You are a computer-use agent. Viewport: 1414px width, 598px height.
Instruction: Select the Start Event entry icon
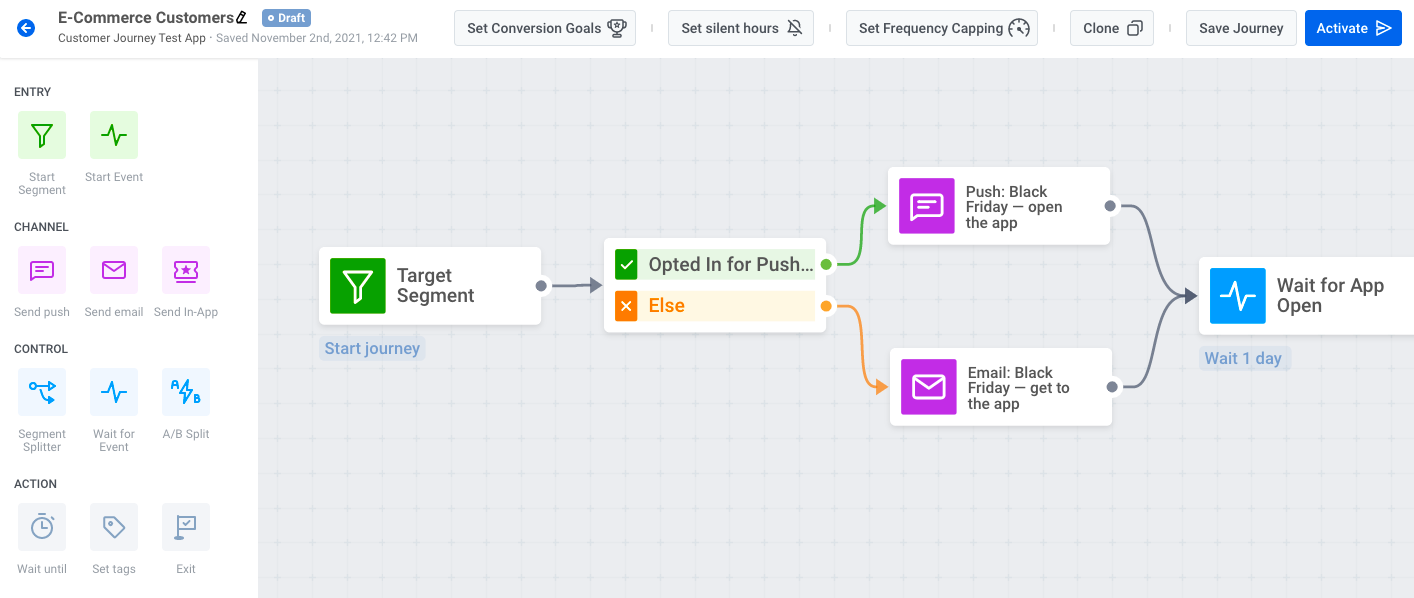point(114,135)
